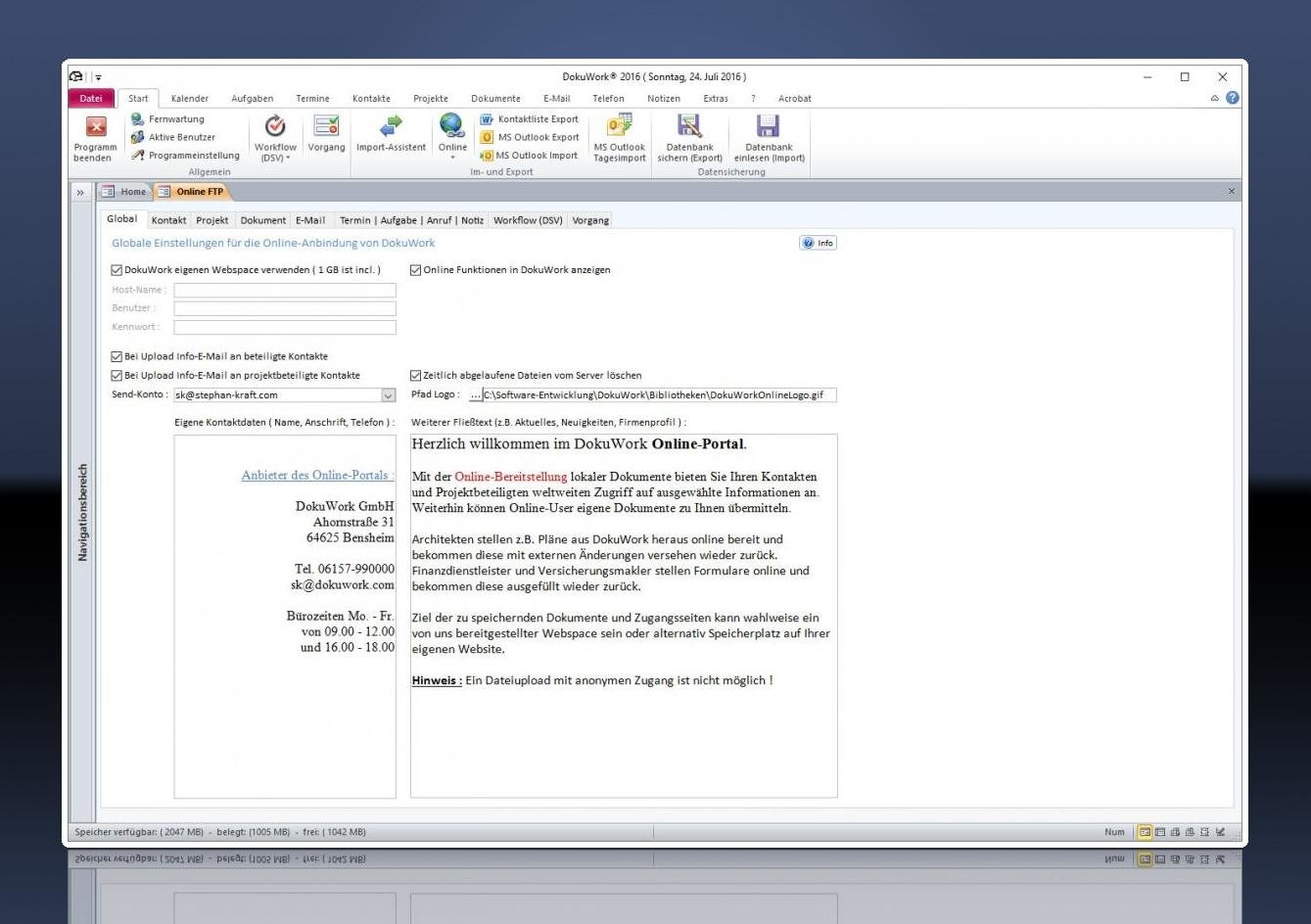The width and height of the screenshot is (1311, 924).
Task: Click the Anbieter des Online-Portals link
Action: point(318,476)
